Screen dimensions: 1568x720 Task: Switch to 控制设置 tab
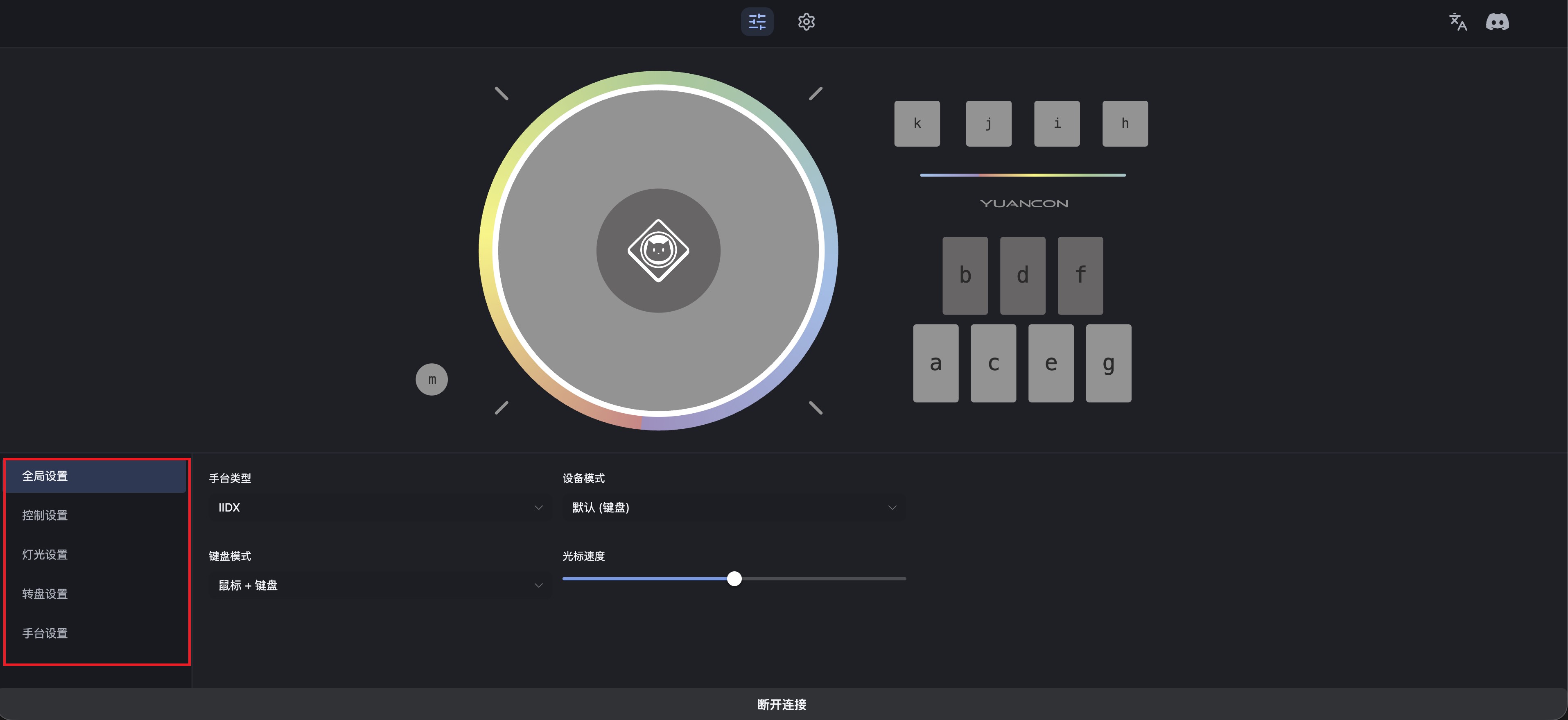95,515
